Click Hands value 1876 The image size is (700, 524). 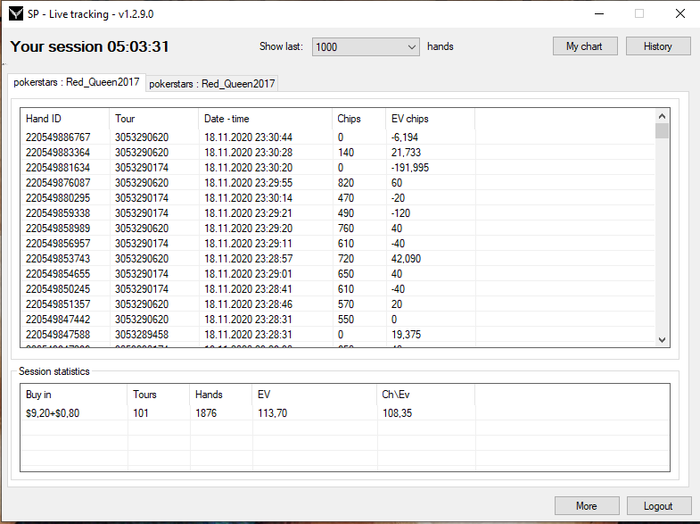206,413
